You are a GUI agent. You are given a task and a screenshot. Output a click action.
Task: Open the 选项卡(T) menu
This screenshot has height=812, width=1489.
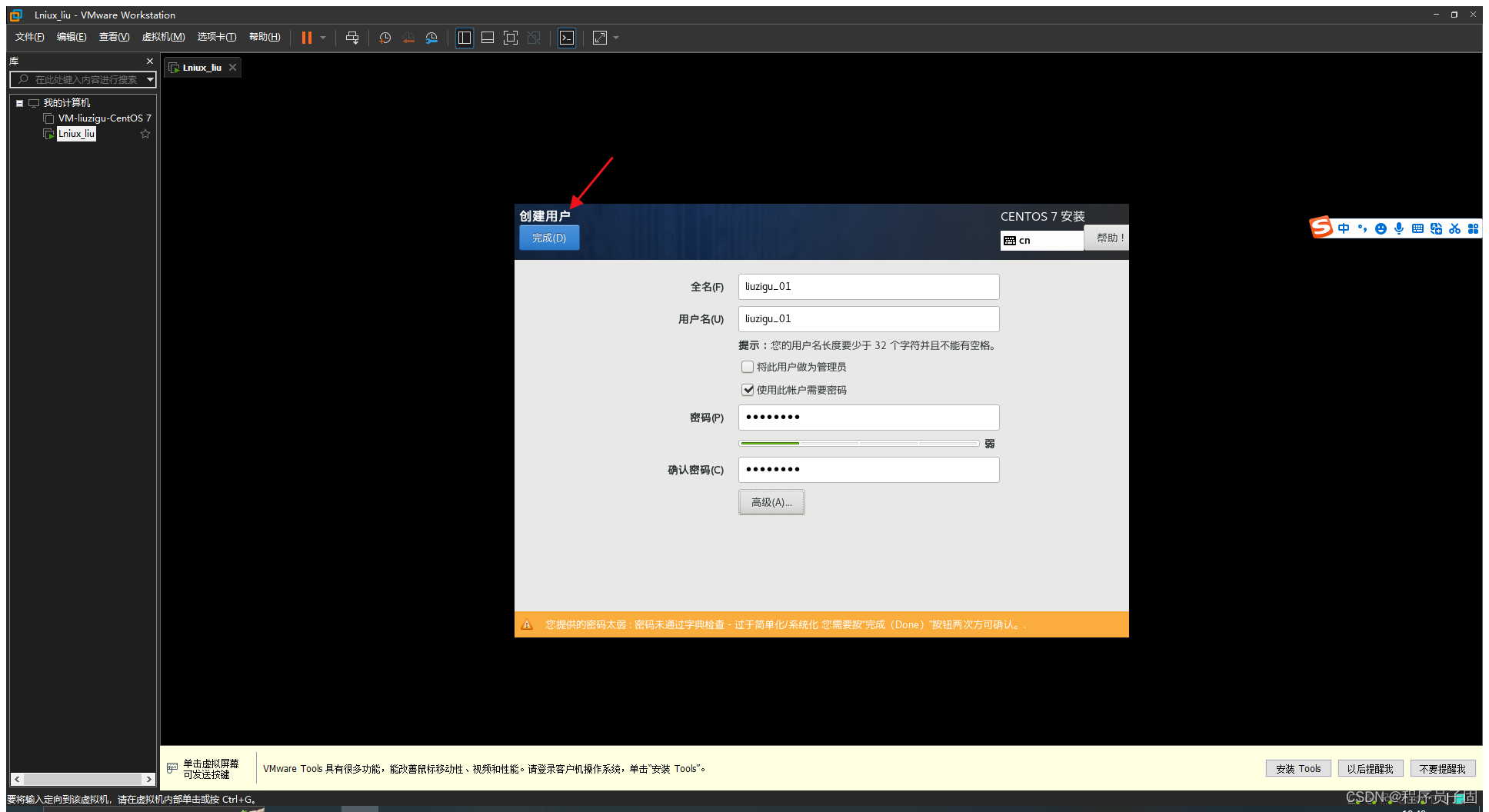pos(217,37)
